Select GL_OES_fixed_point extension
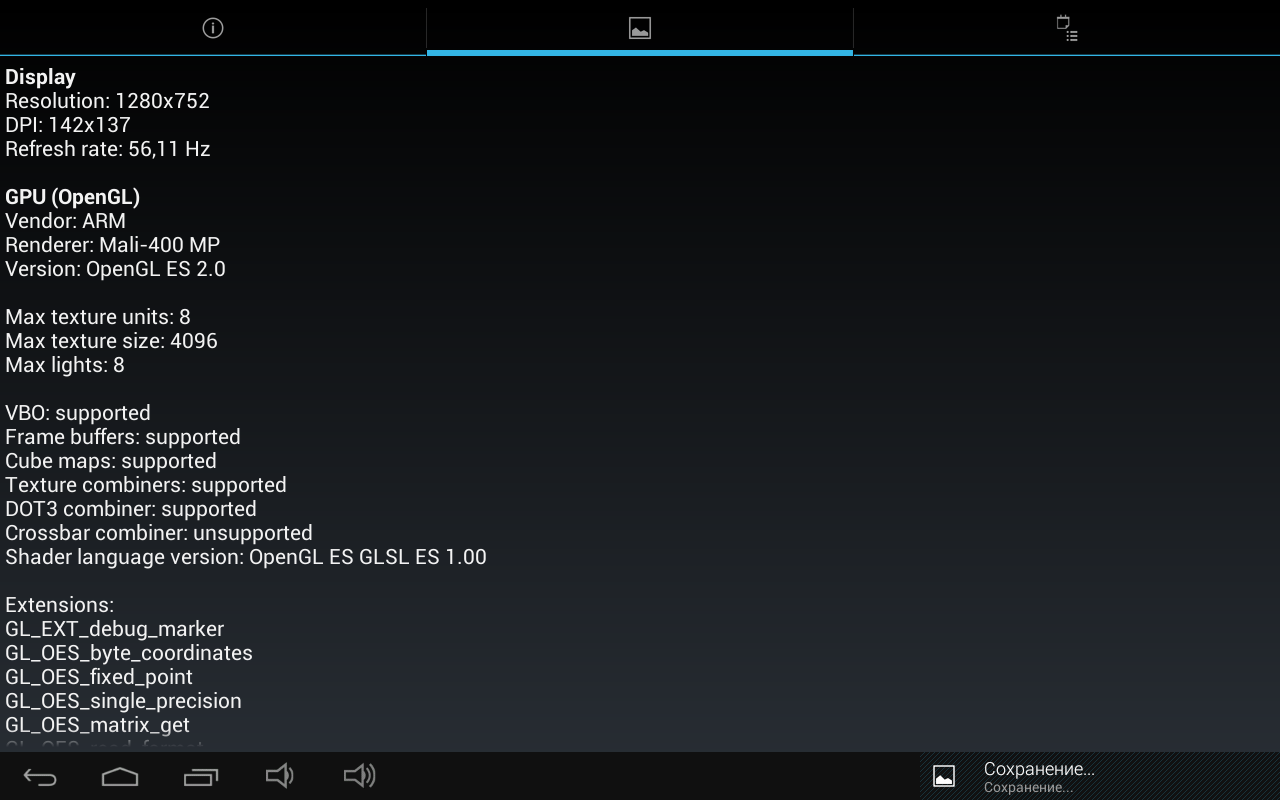Image resolution: width=1280 pixels, height=800 pixels. 99,677
